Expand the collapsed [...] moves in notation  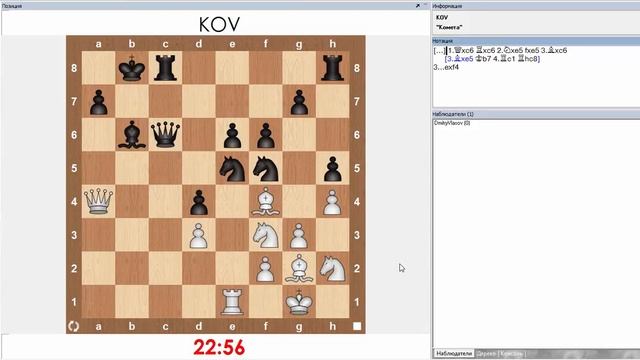coord(439,51)
